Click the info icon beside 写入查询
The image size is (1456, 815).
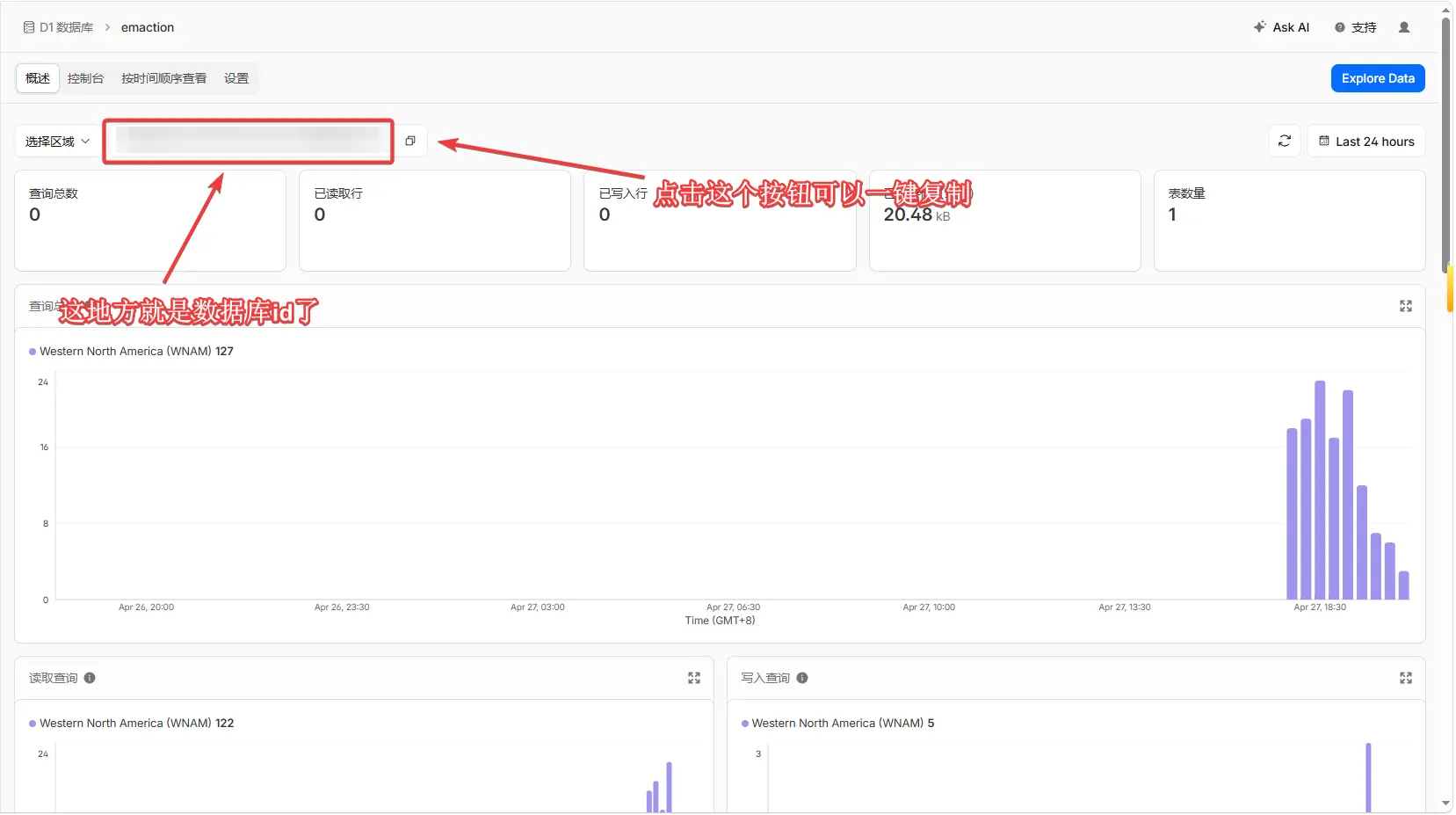click(801, 678)
